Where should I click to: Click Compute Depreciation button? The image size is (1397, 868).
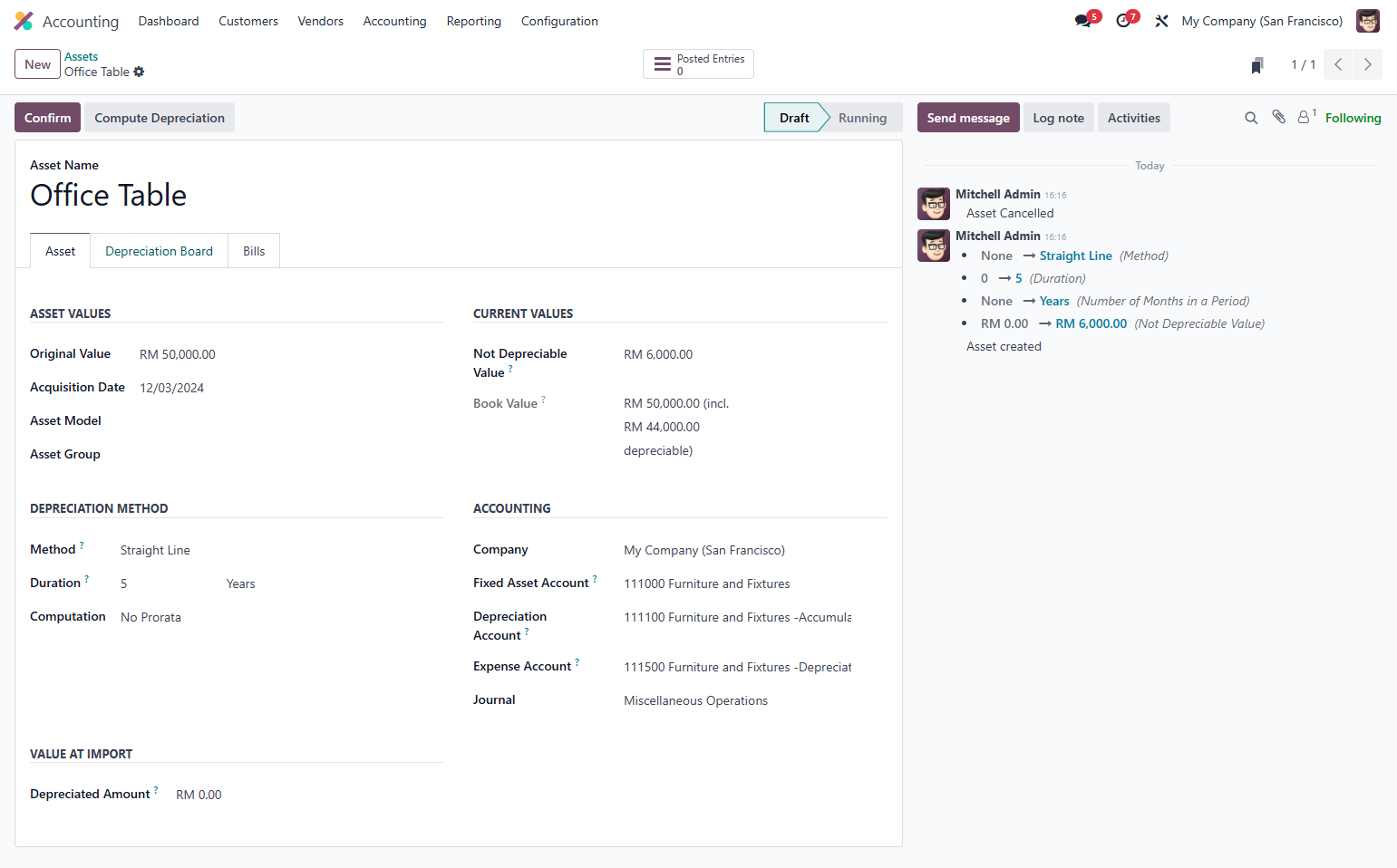(x=160, y=118)
